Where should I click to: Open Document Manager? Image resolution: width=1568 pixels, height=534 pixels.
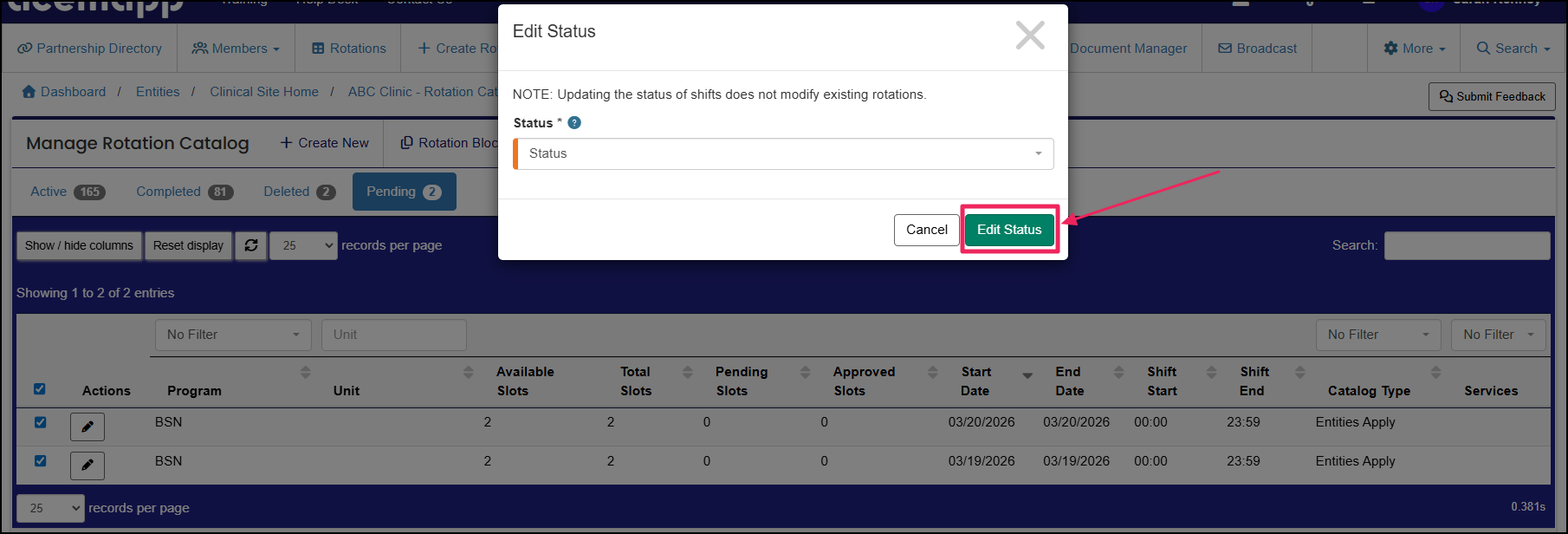click(1128, 49)
